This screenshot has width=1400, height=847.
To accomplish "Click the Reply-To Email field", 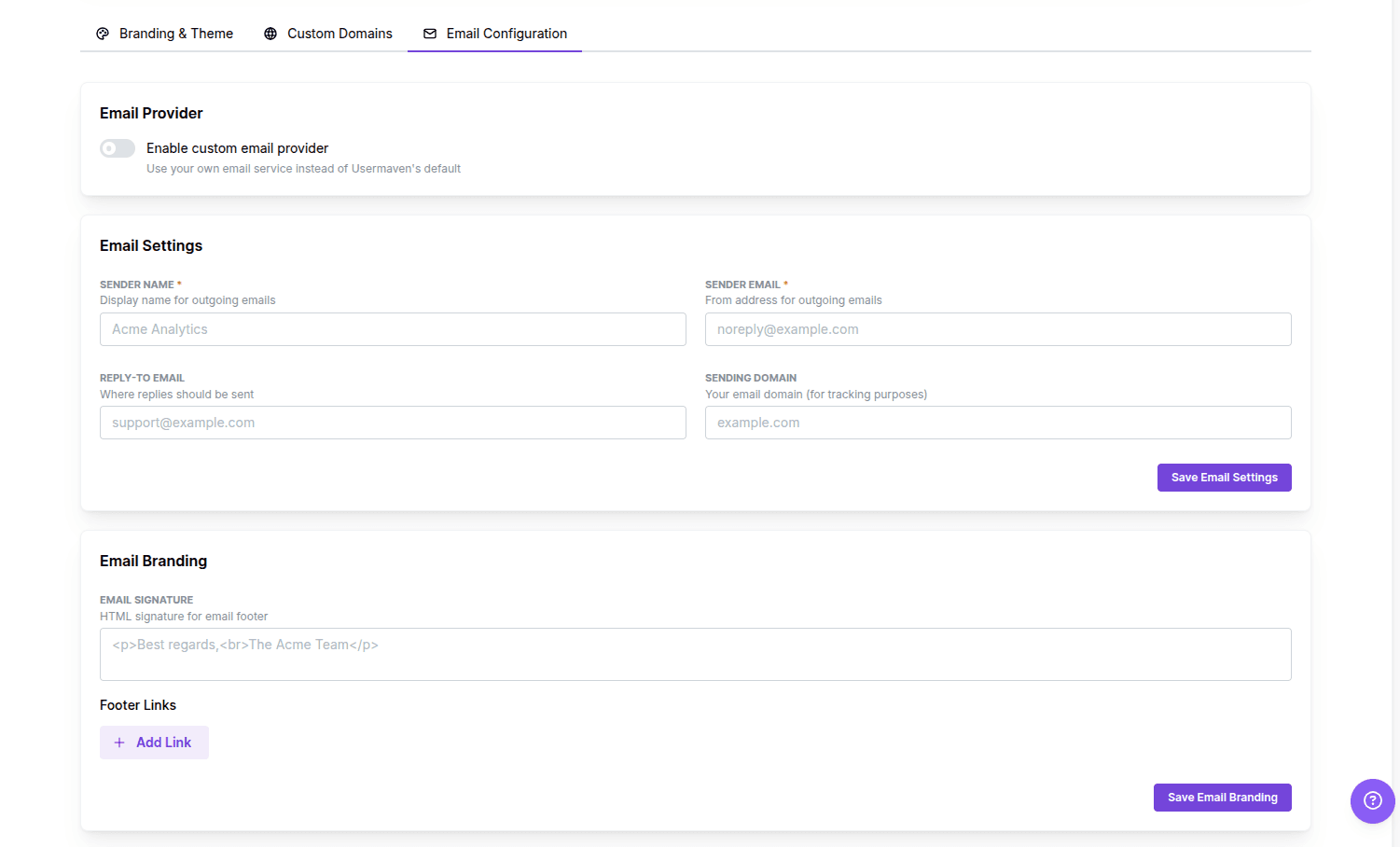I will coord(392,422).
